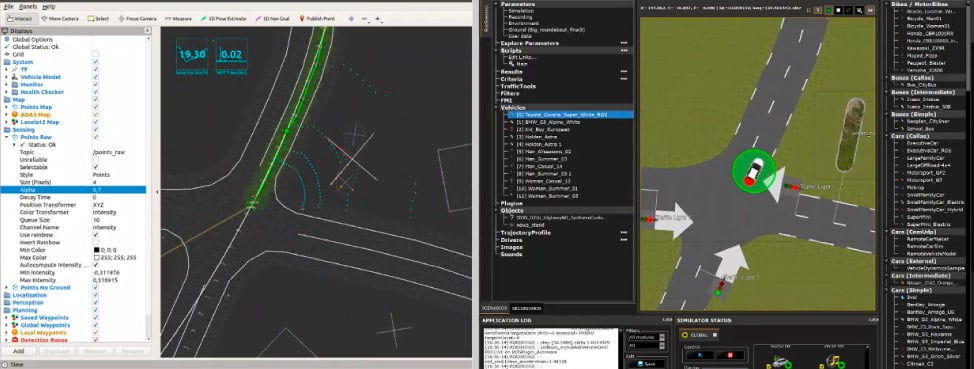Toggle the Autocompute Intensity checkbox

coord(95,265)
